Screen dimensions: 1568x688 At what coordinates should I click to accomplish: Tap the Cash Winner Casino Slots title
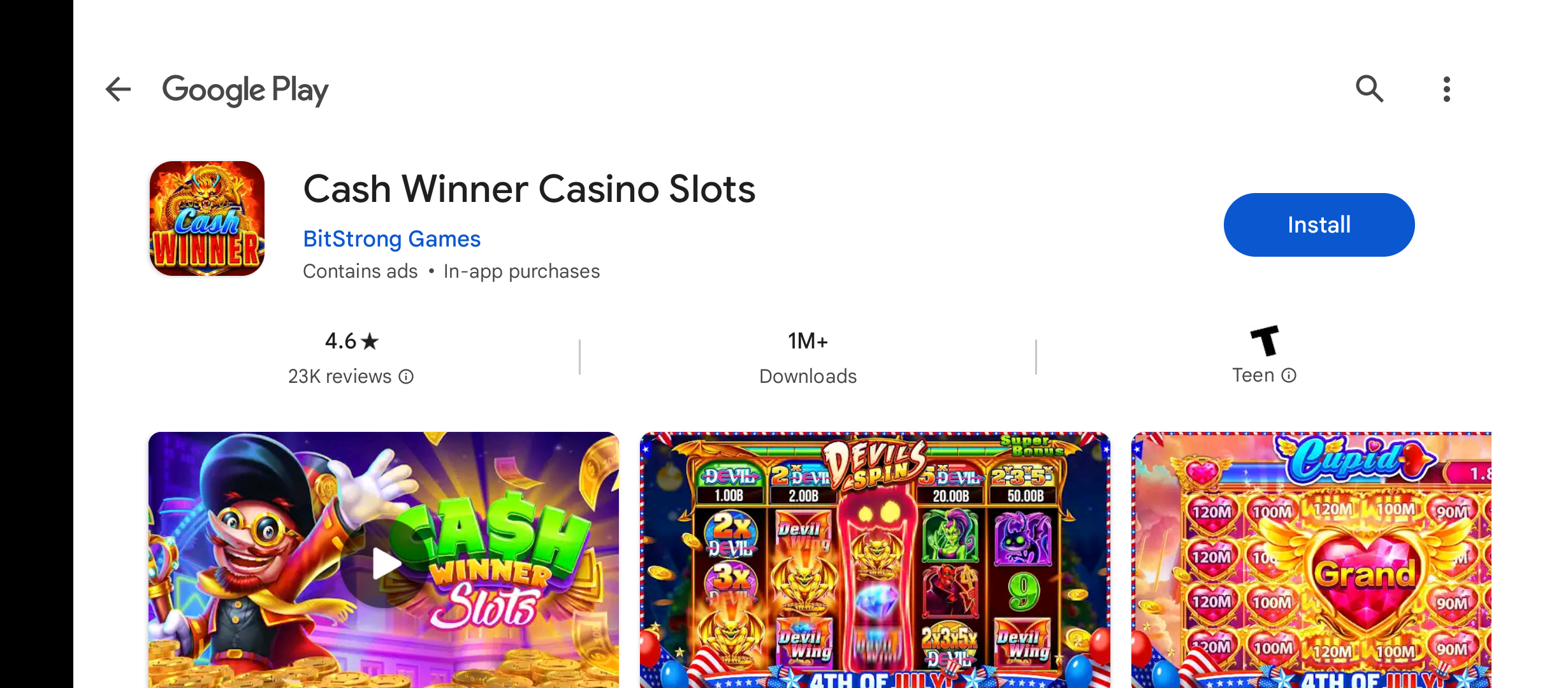pos(529,189)
